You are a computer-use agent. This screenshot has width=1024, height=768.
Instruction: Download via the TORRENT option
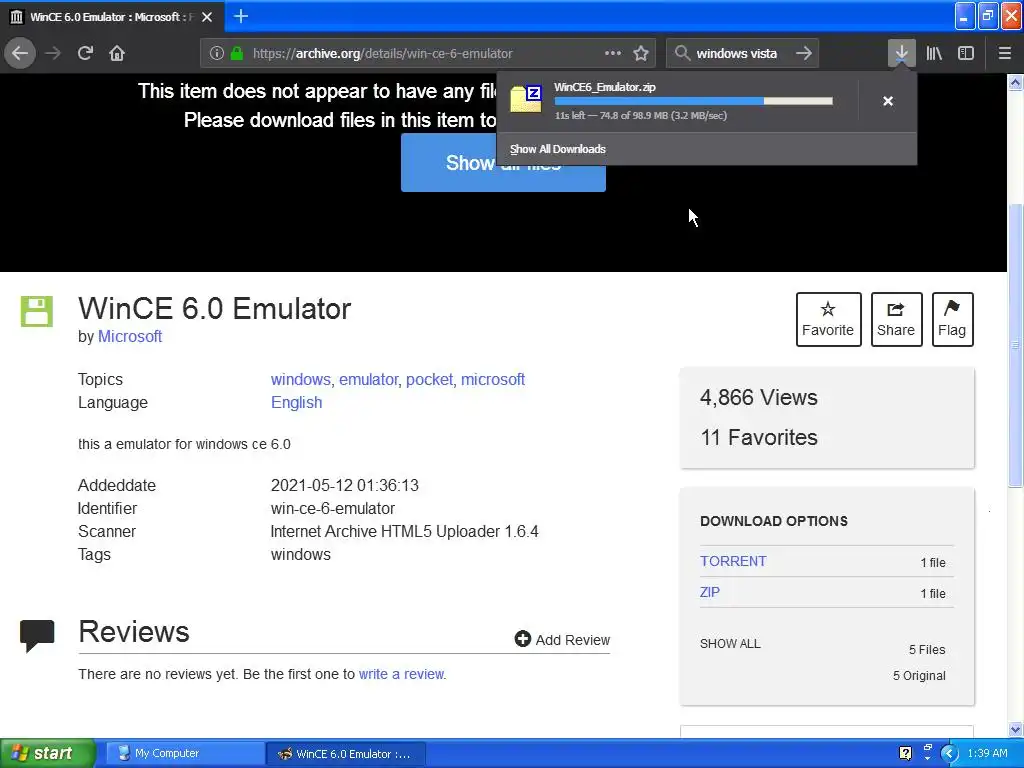(733, 561)
